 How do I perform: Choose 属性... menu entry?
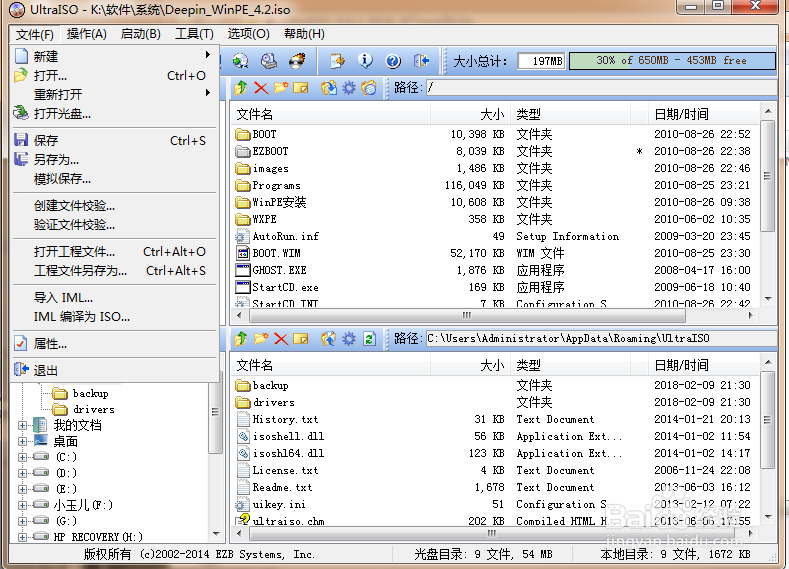point(115,344)
